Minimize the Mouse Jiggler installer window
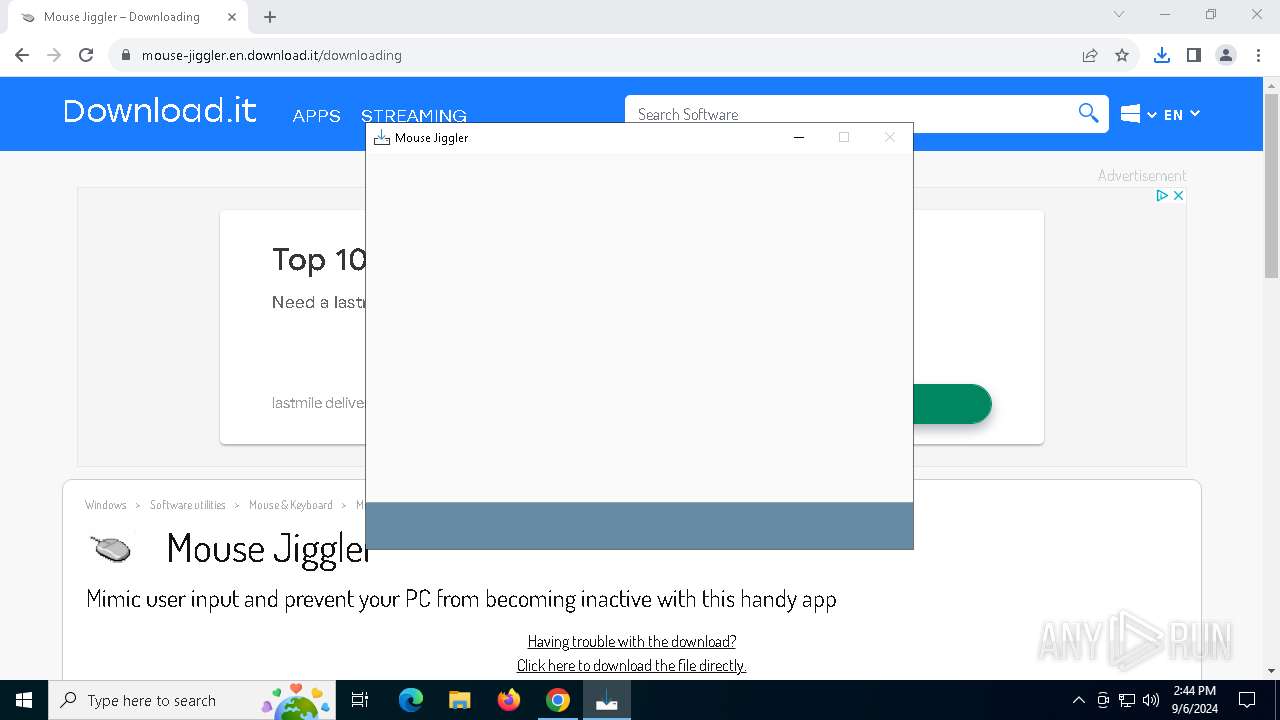The image size is (1280, 720). pyautogui.click(x=799, y=137)
